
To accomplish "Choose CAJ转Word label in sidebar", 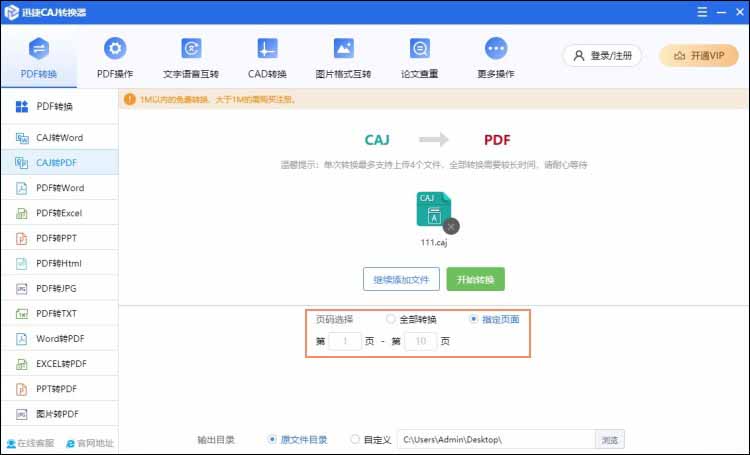I will pos(60,138).
